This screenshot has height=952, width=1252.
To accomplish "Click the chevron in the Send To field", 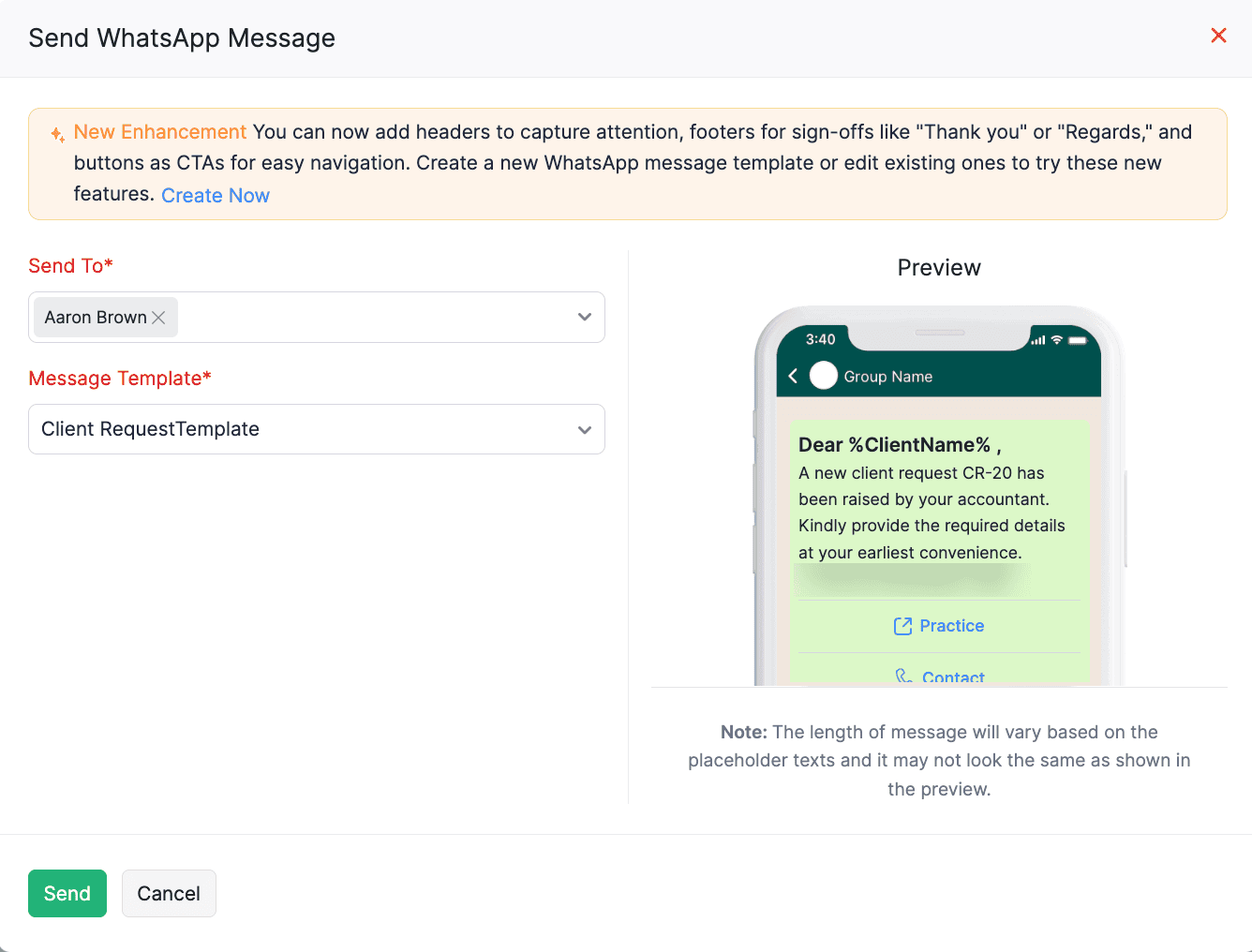I will click(584, 317).
